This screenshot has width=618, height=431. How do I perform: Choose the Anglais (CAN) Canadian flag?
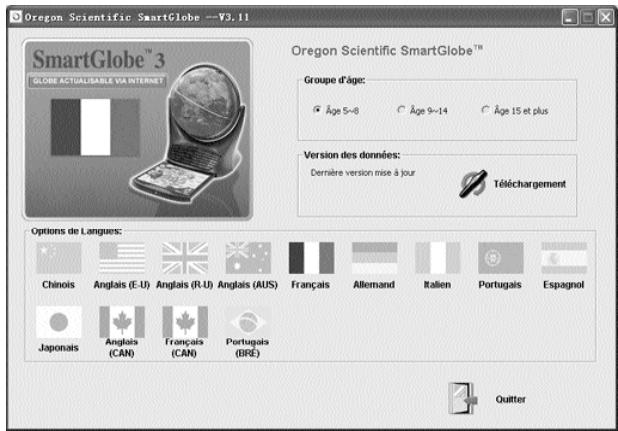click(x=122, y=322)
